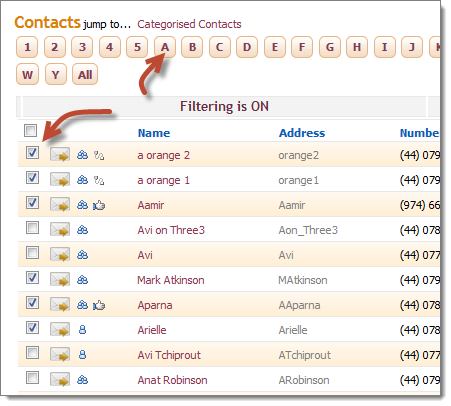451x406 pixels.
Task: Sort by Address column header
Action: click(x=302, y=133)
